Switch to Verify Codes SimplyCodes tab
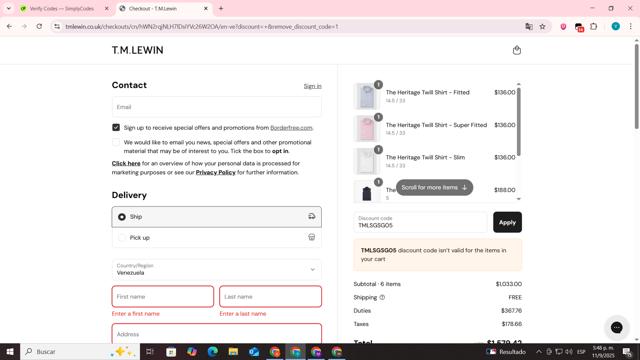Viewport: 640px width, 360px height. (x=62, y=8)
